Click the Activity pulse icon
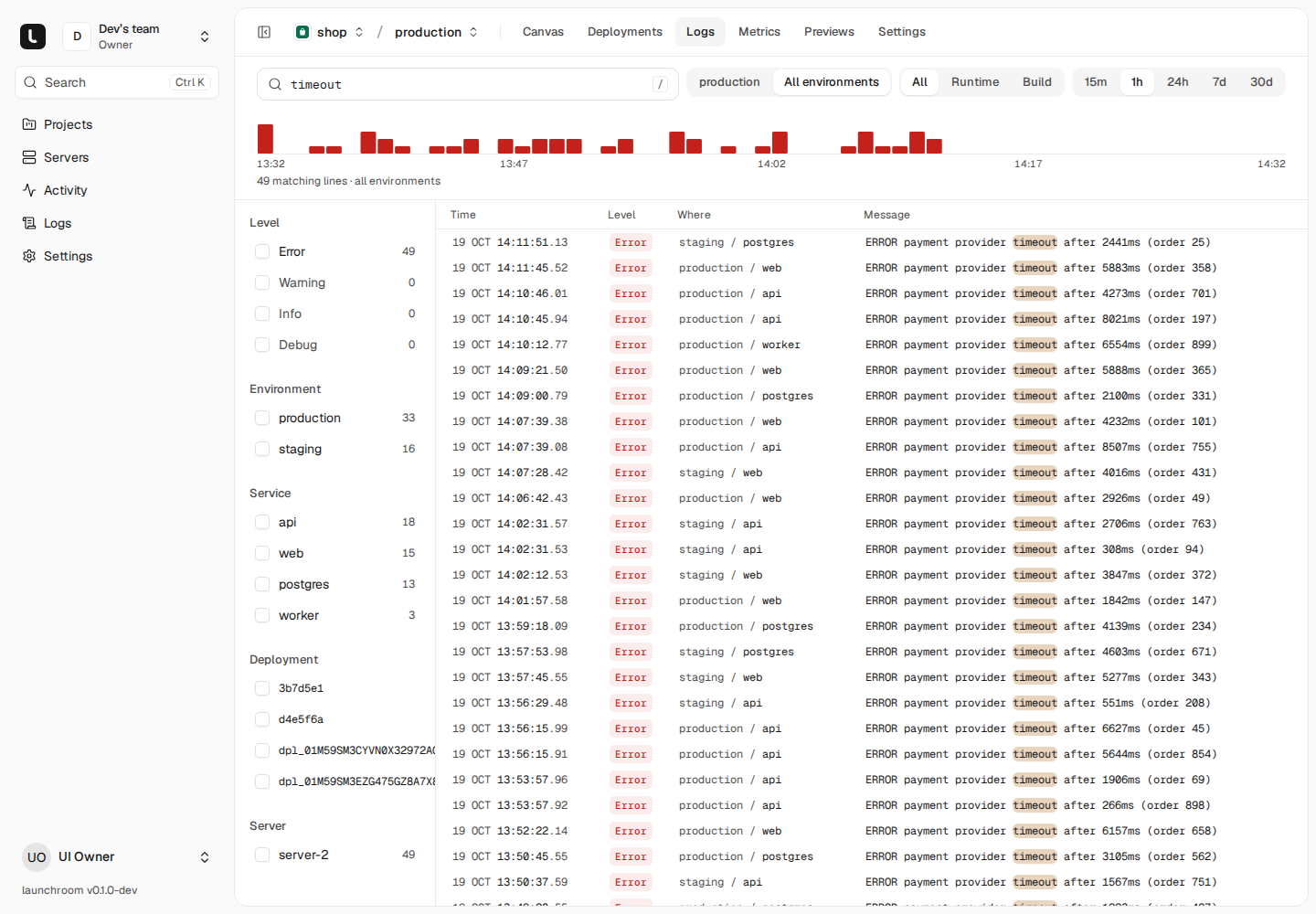Screen dimensions: 1316x914 (29, 190)
